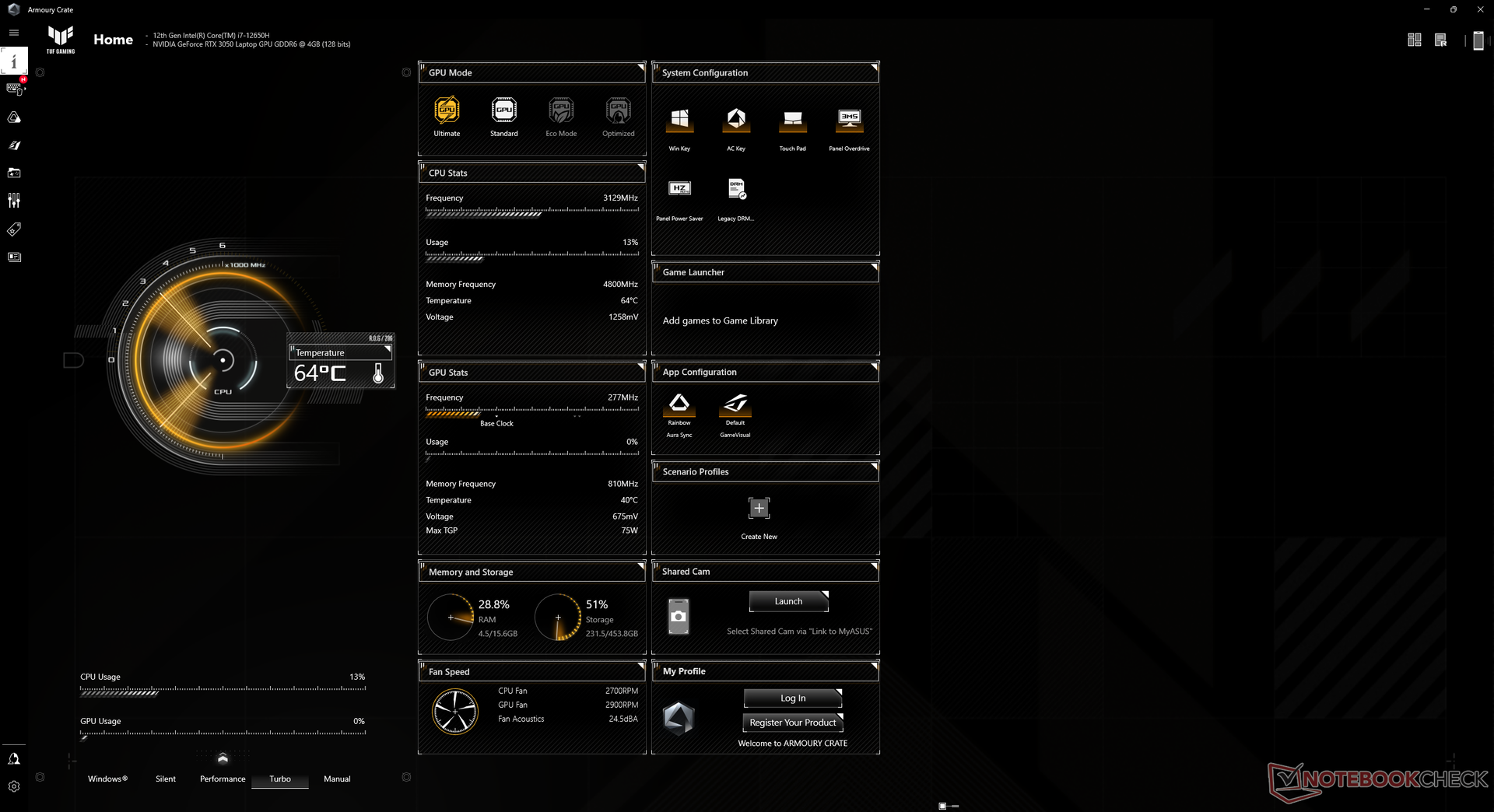Screen dimensions: 1494x812
Task: Expand the GPU Mode panel corner arrow
Action: pyautogui.click(x=640, y=67)
